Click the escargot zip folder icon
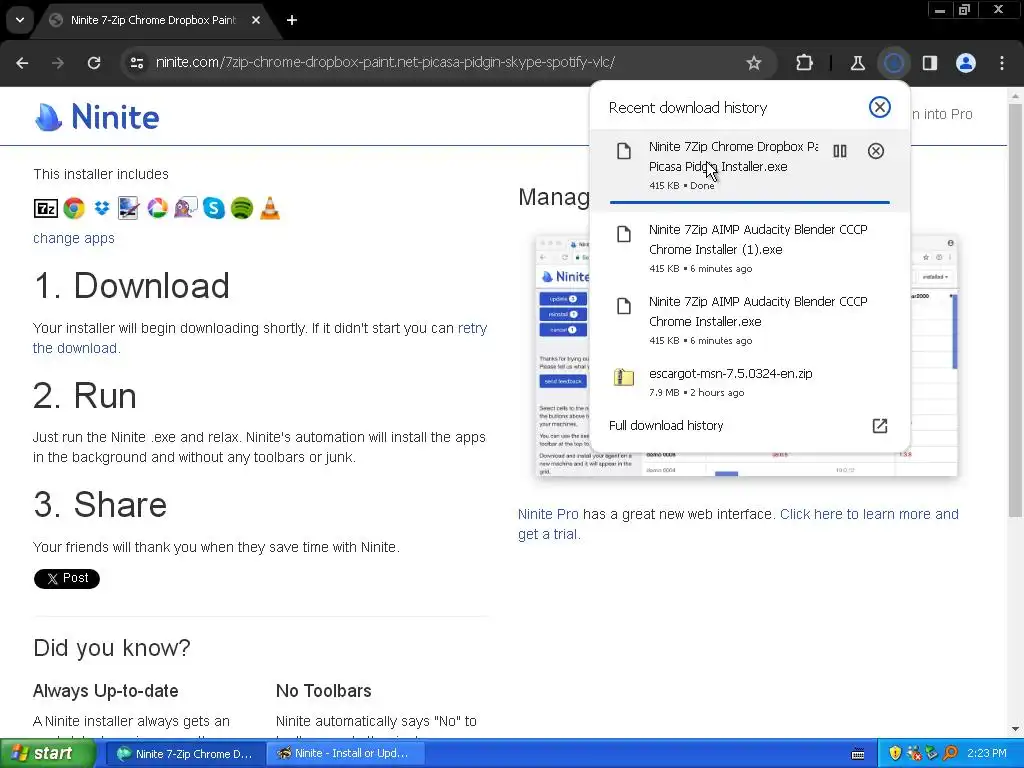 624,377
